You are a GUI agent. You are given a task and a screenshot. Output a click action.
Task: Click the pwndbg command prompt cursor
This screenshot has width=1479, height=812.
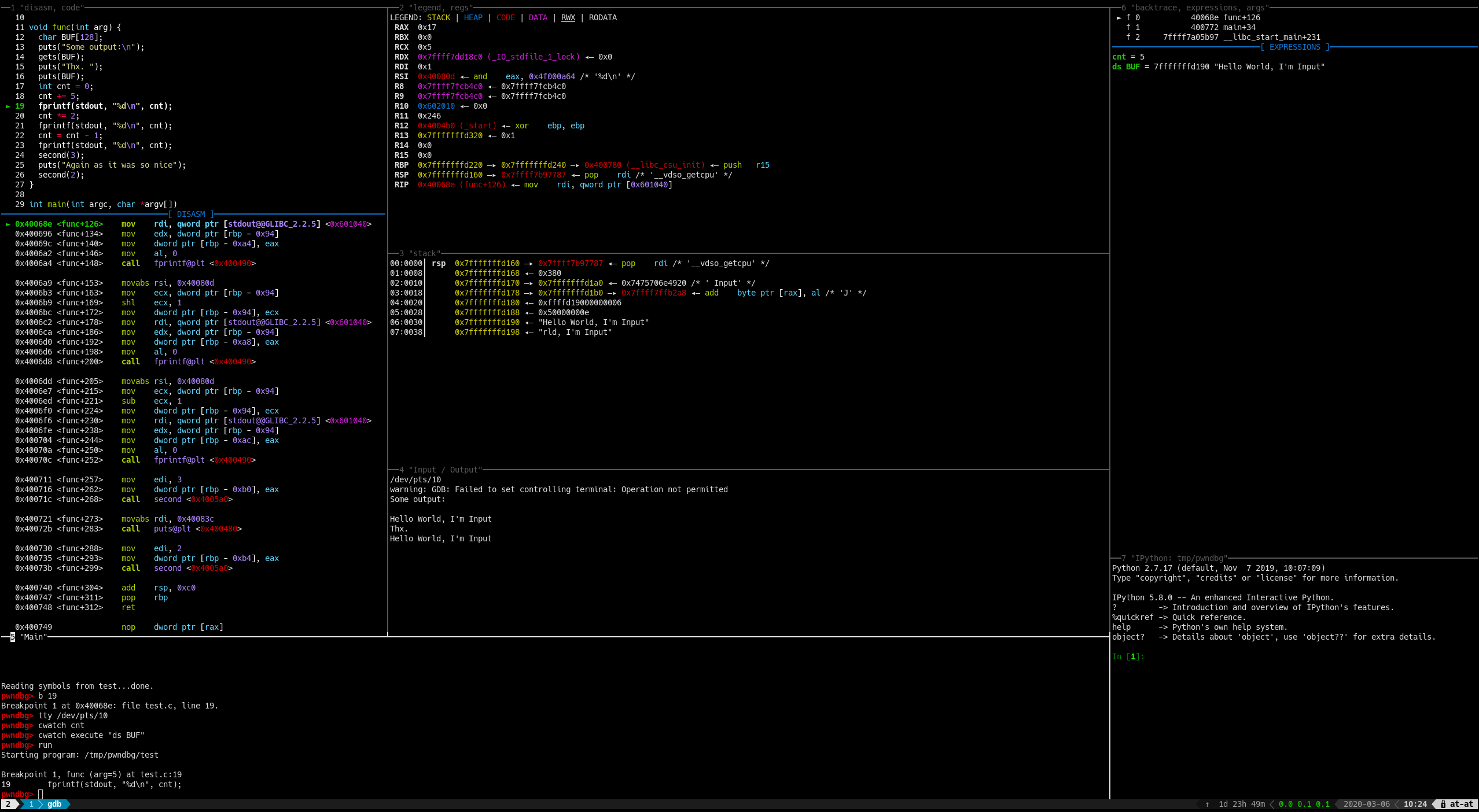(x=41, y=794)
